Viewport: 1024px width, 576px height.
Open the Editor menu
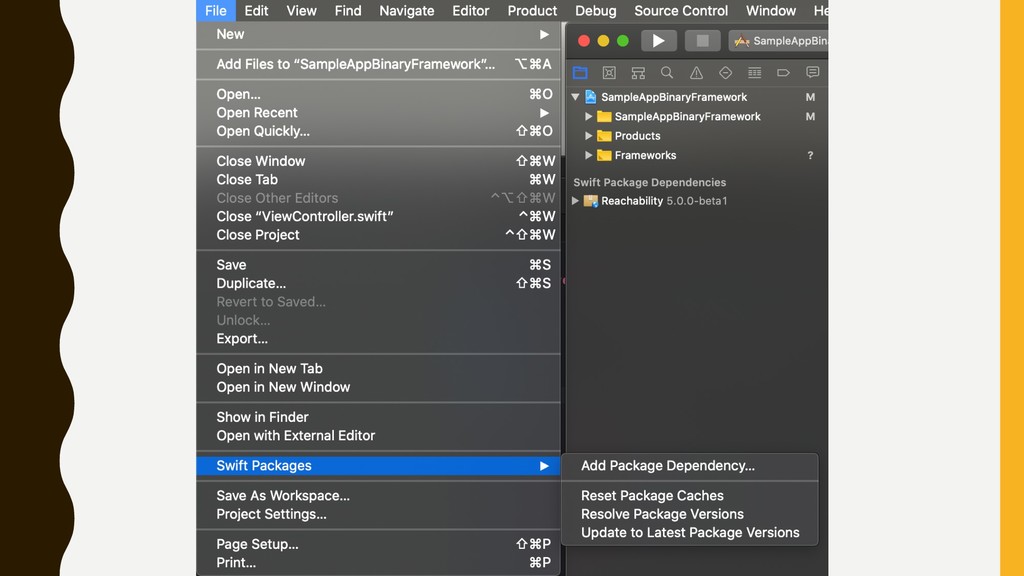coord(470,10)
